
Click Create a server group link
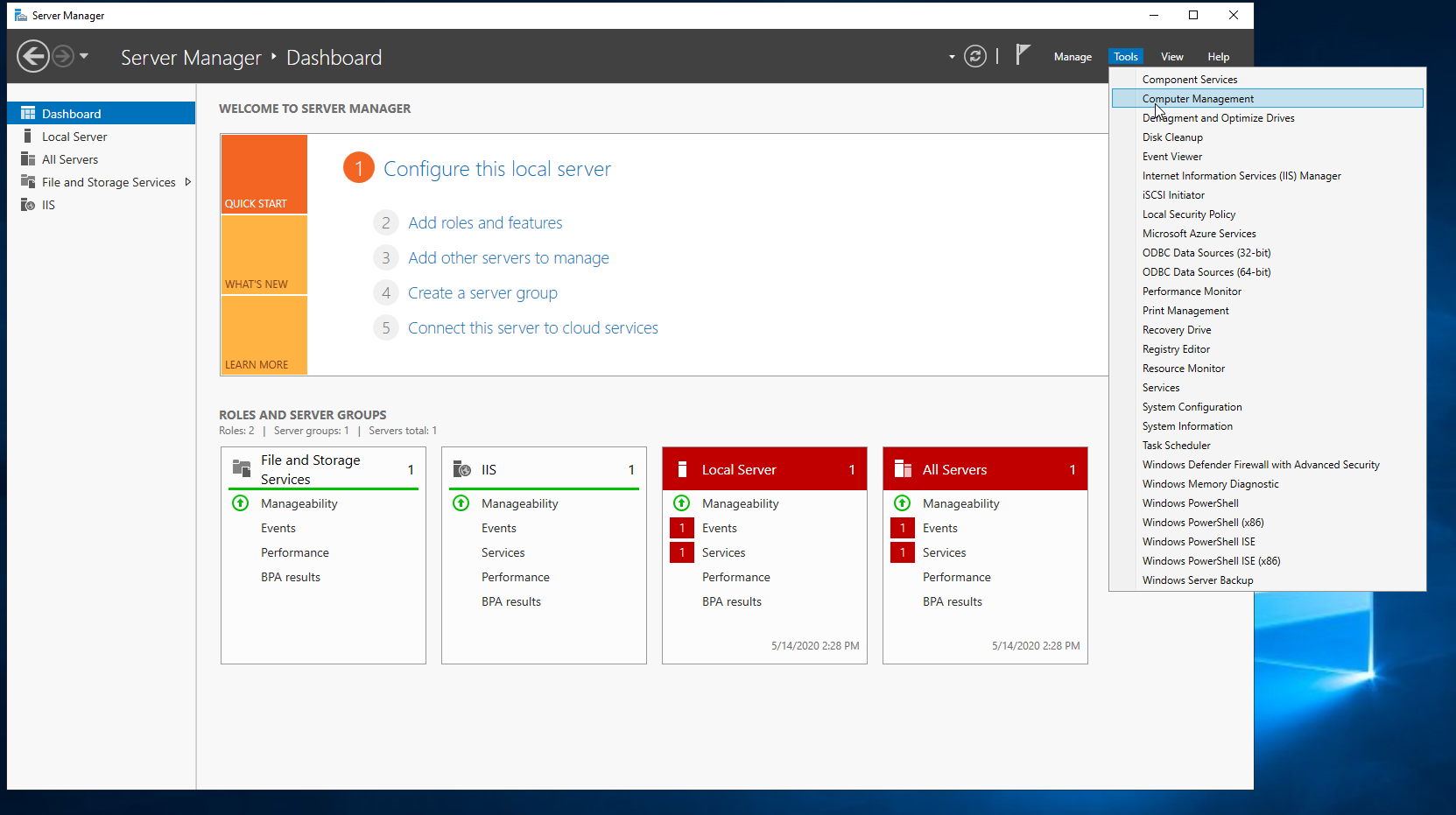pos(482,293)
